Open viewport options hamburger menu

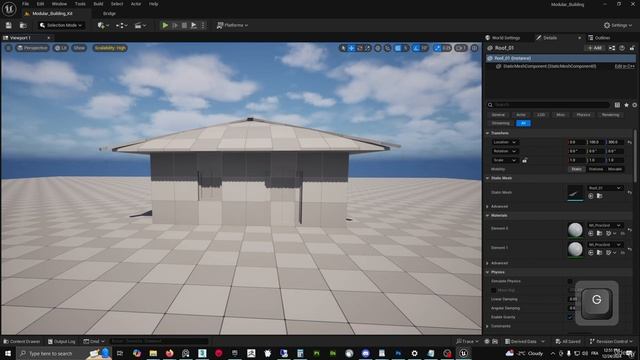(x=8, y=48)
